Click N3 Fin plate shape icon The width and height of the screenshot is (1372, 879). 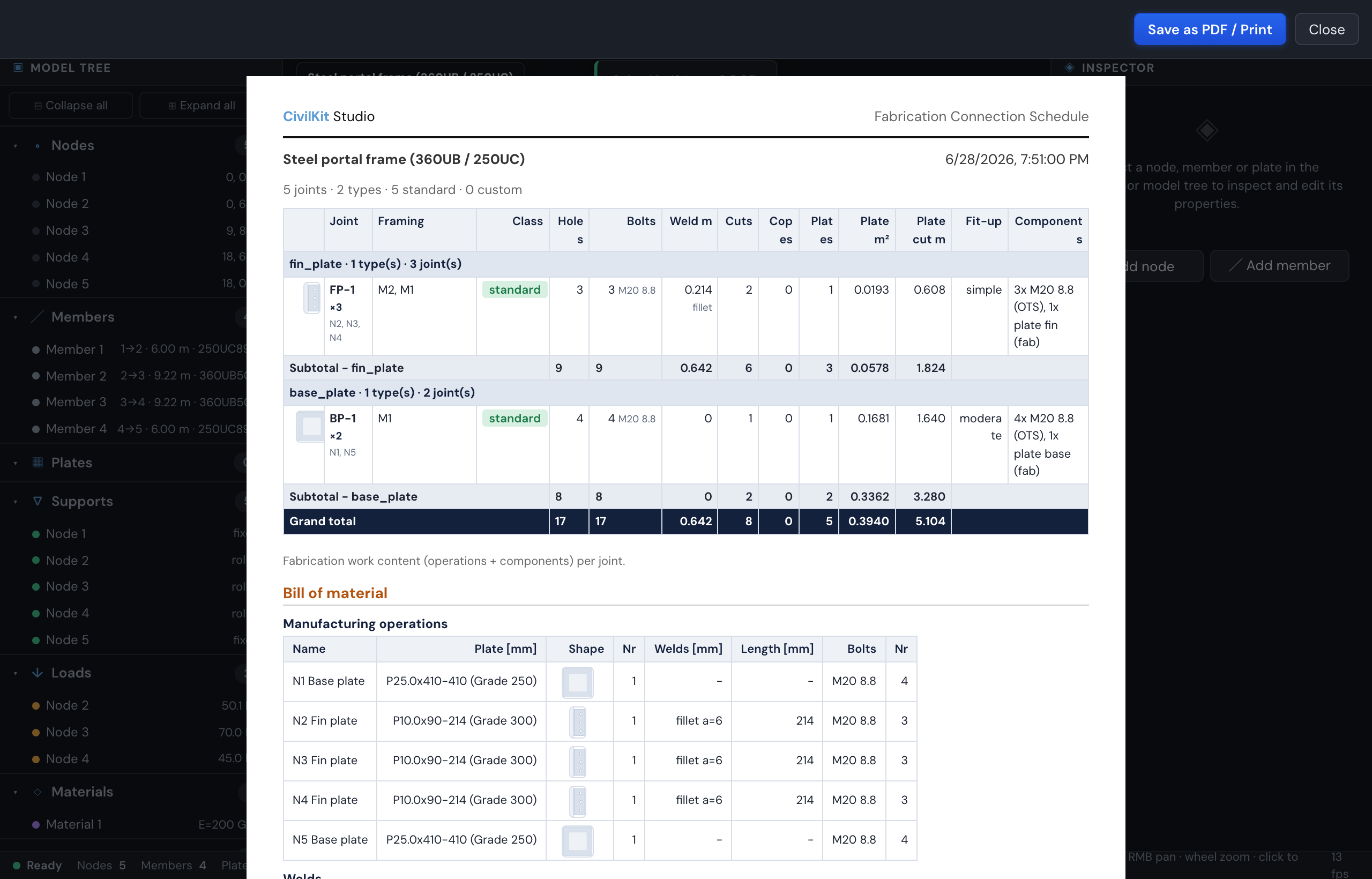[x=578, y=762]
